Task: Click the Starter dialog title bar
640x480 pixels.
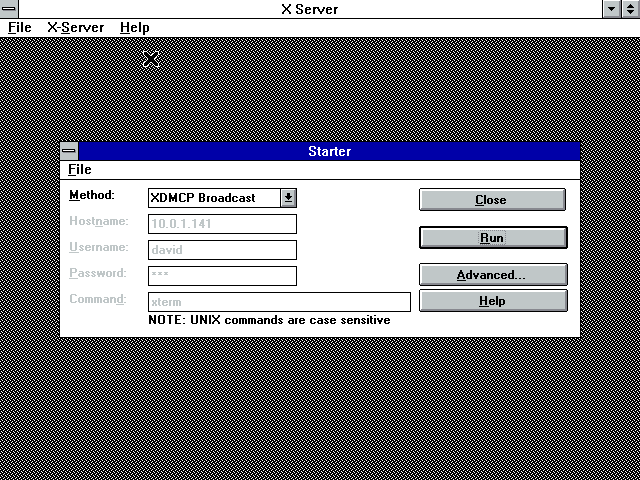Action: pyautogui.click(x=330, y=151)
